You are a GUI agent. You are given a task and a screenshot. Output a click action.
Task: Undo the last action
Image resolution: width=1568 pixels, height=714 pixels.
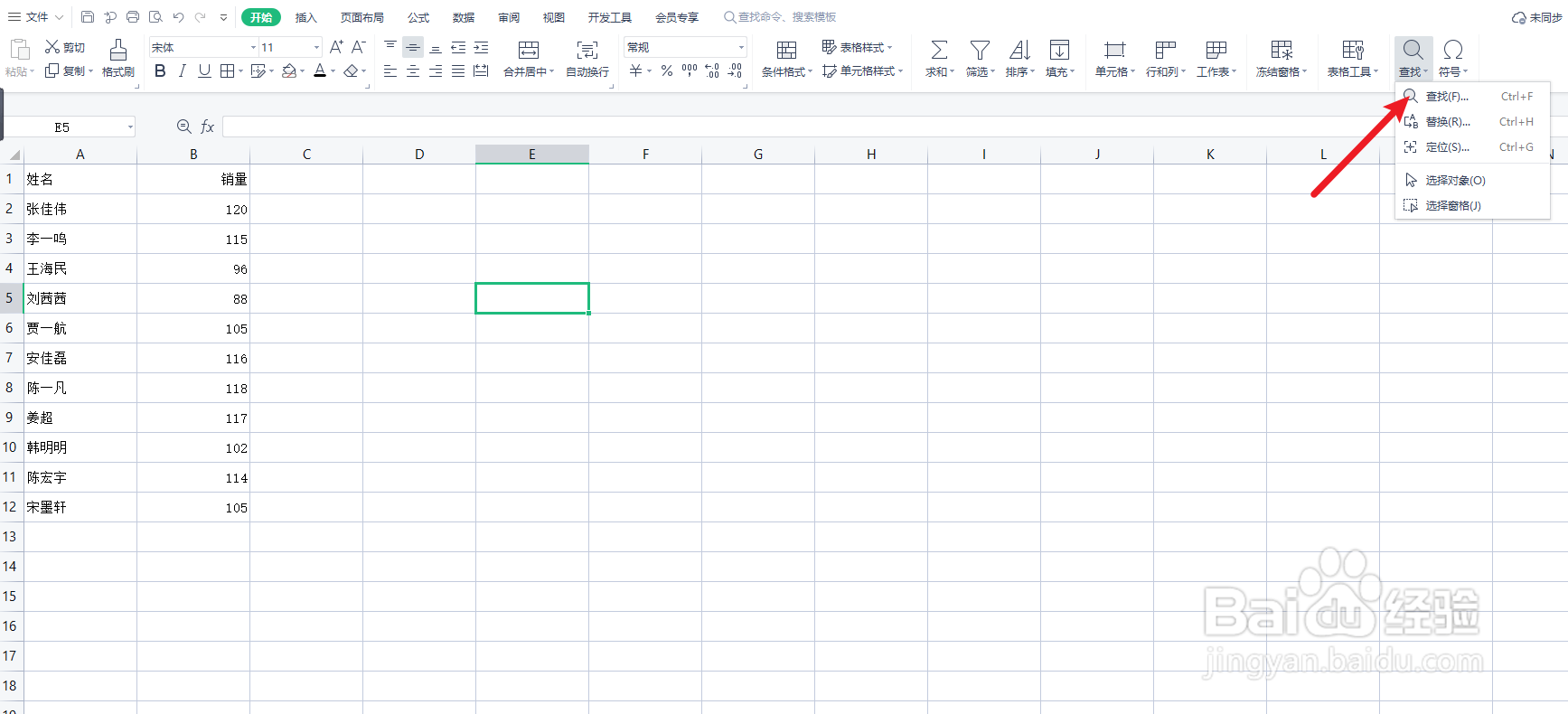pyautogui.click(x=178, y=17)
